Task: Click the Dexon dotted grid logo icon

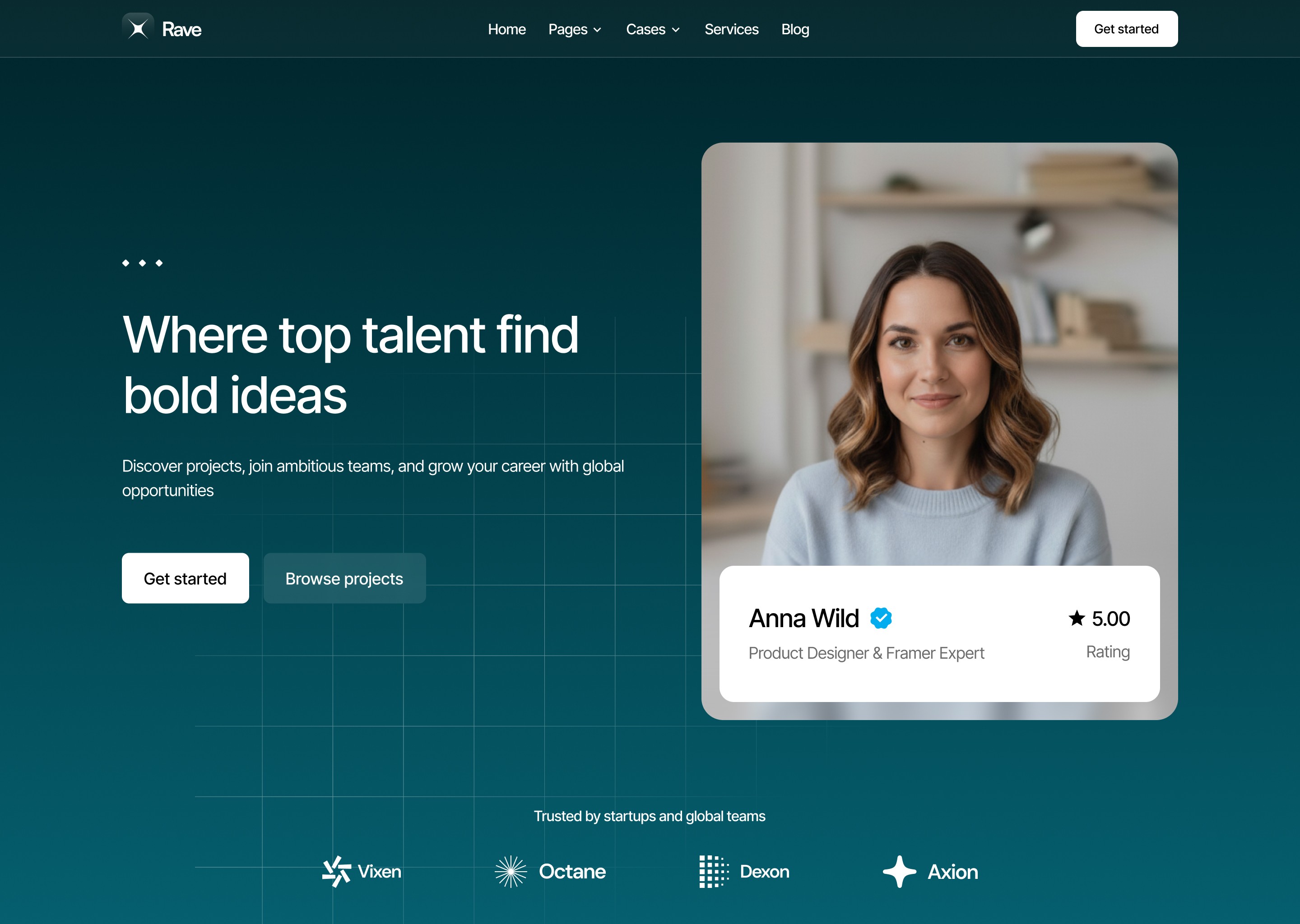Action: point(714,871)
